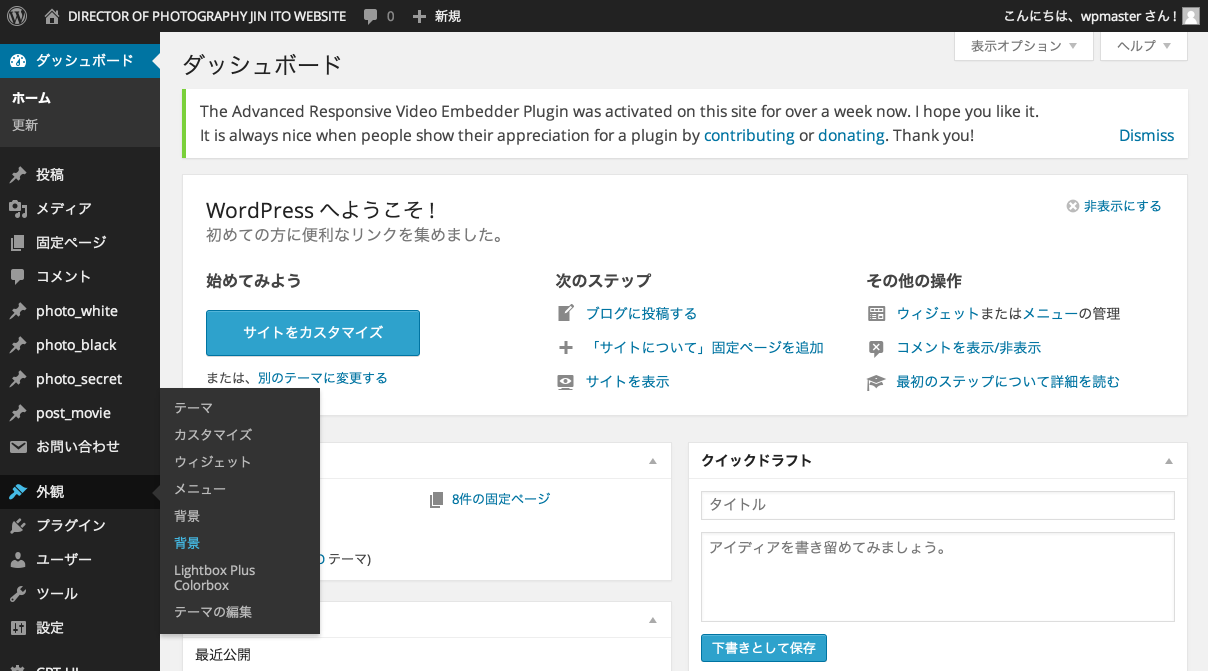
Task: Open the contributing link in notice
Action: coord(749,135)
